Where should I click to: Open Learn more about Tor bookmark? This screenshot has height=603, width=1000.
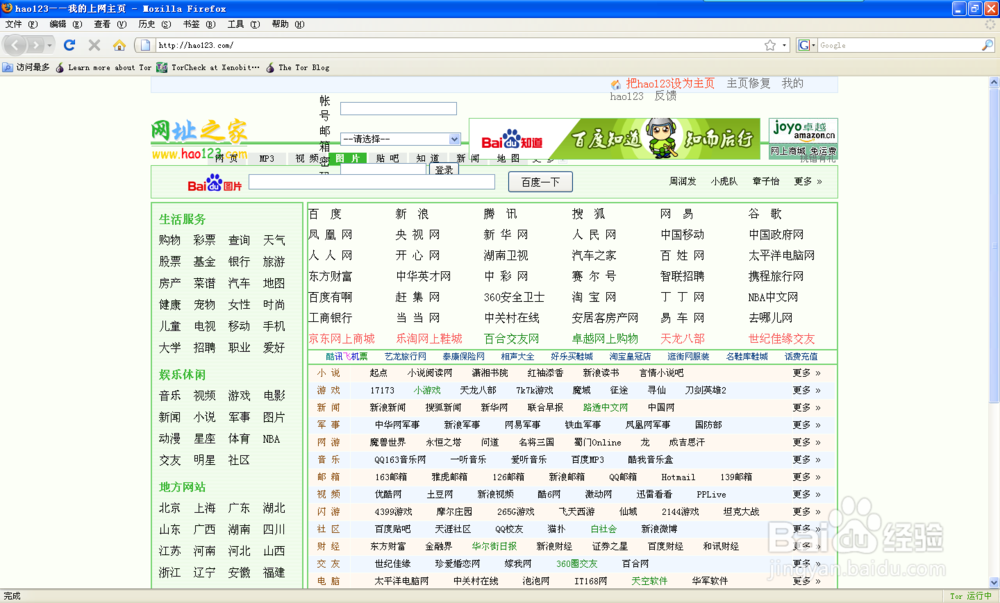pos(103,68)
